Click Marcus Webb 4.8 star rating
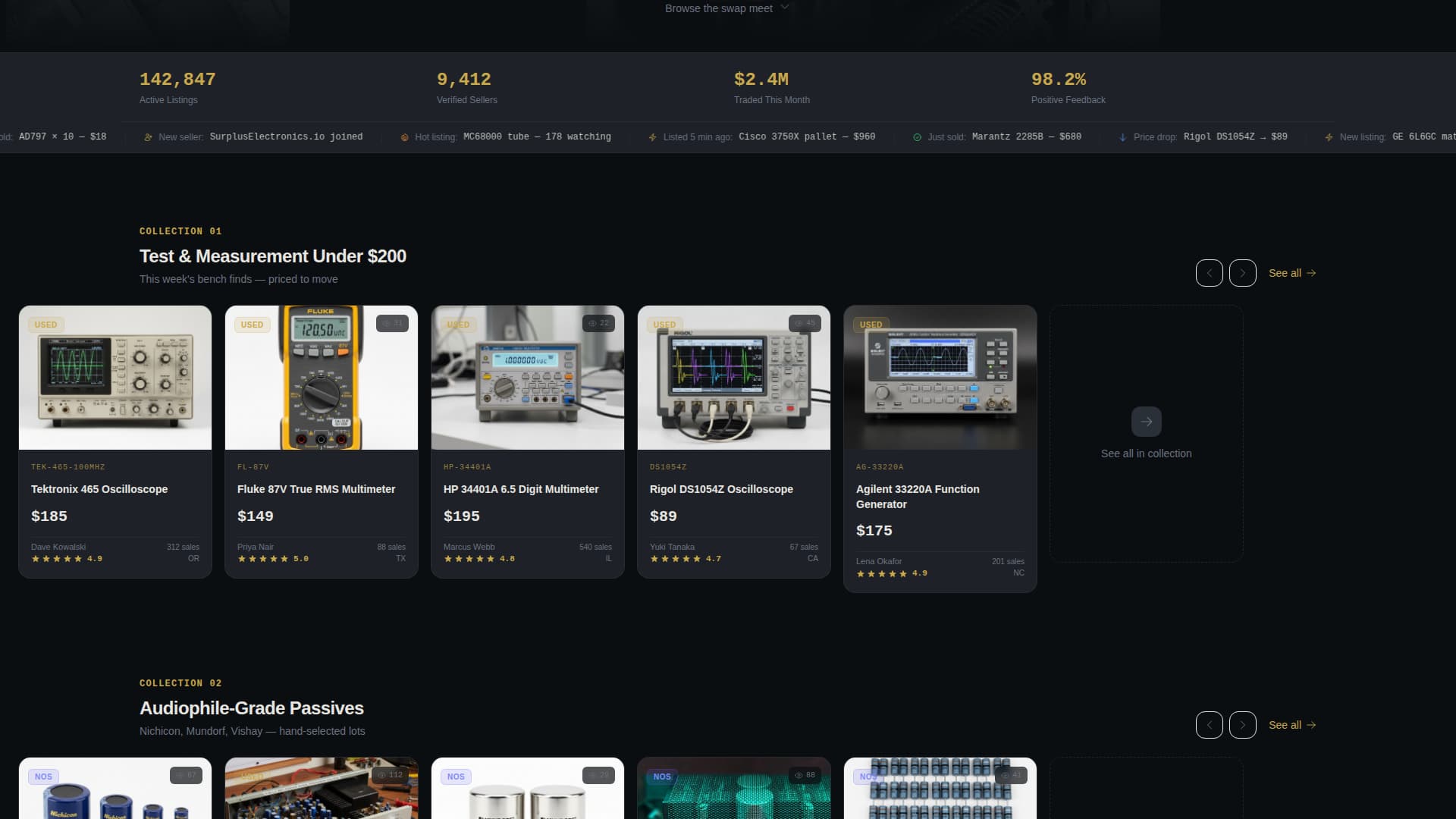This screenshot has height=819, width=1456. (x=479, y=559)
